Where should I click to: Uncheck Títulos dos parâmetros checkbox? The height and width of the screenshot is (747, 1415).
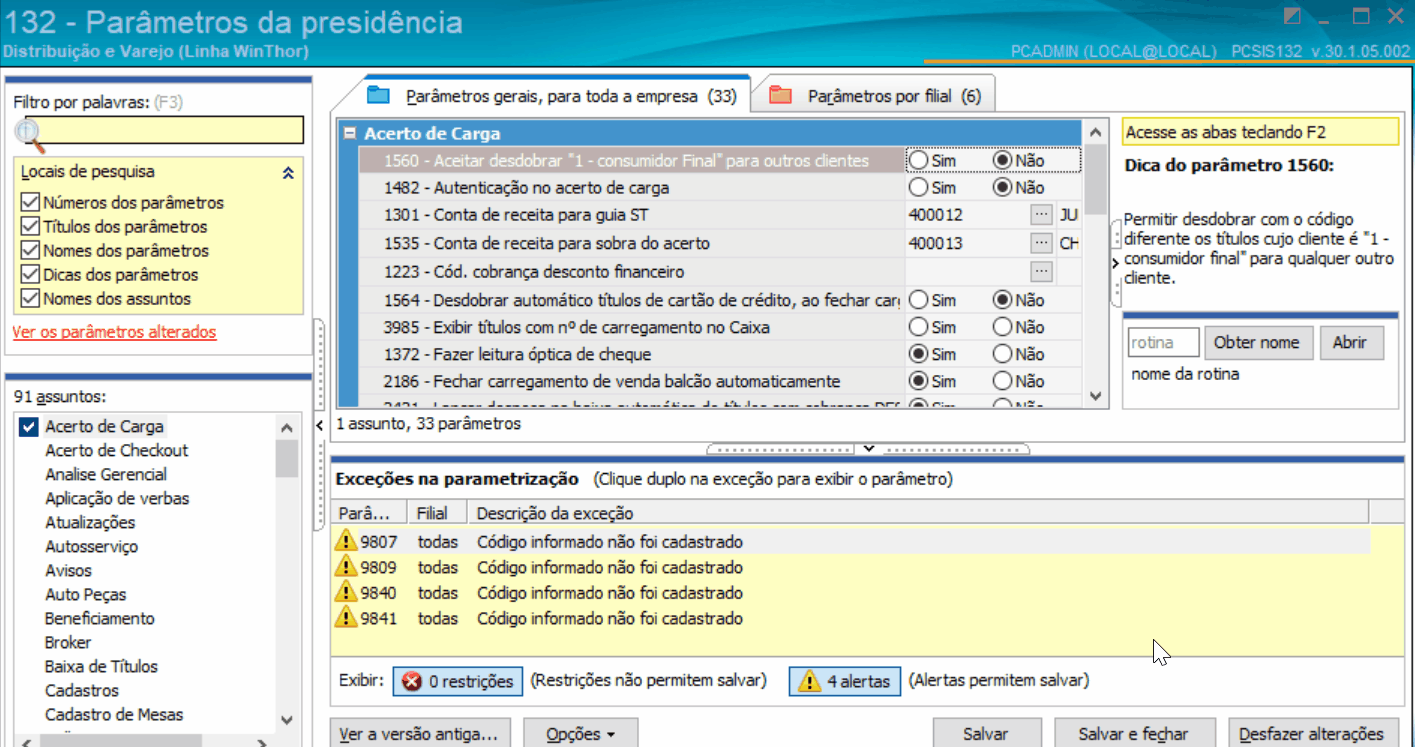coord(30,227)
